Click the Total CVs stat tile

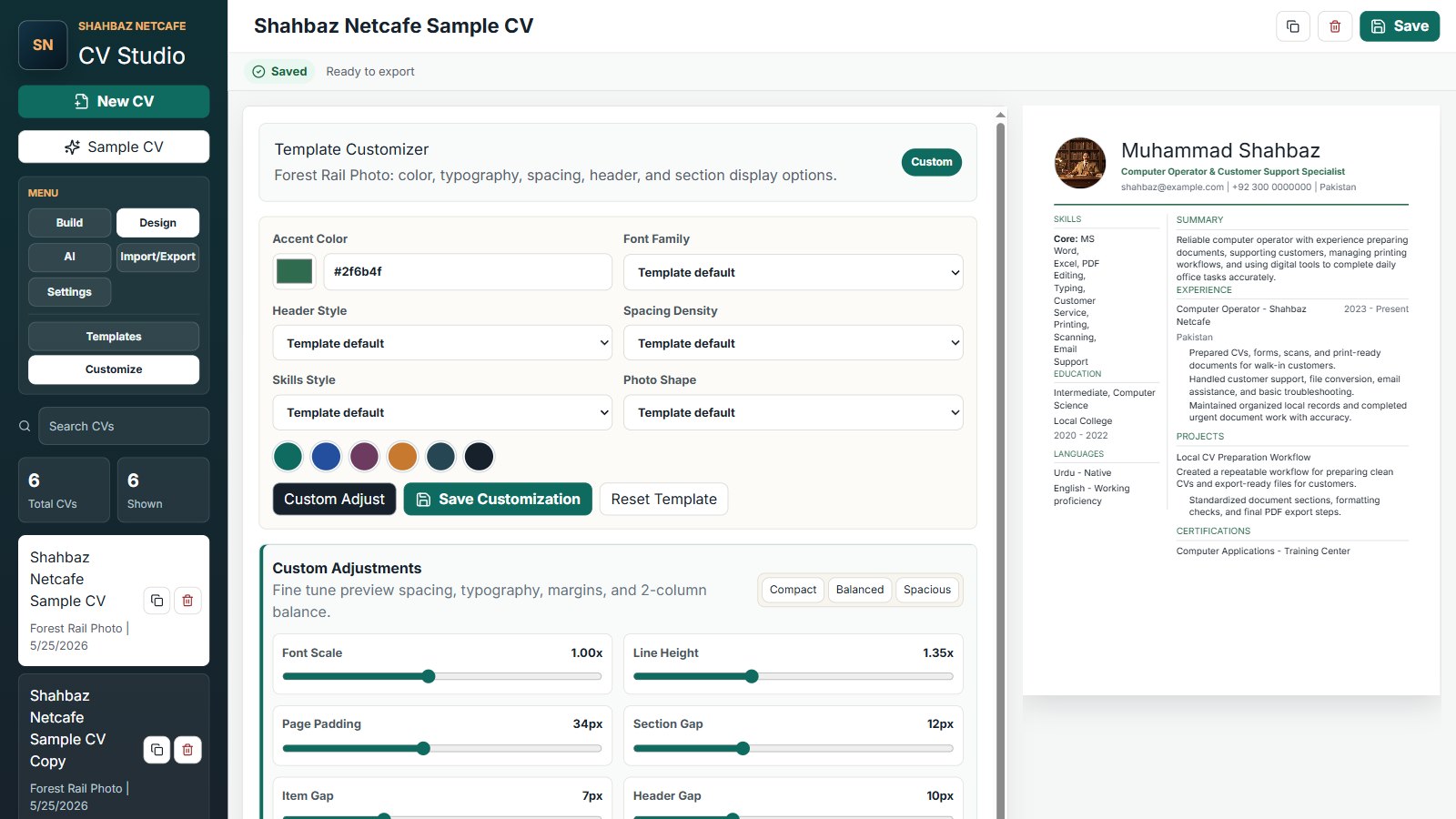(64, 490)
